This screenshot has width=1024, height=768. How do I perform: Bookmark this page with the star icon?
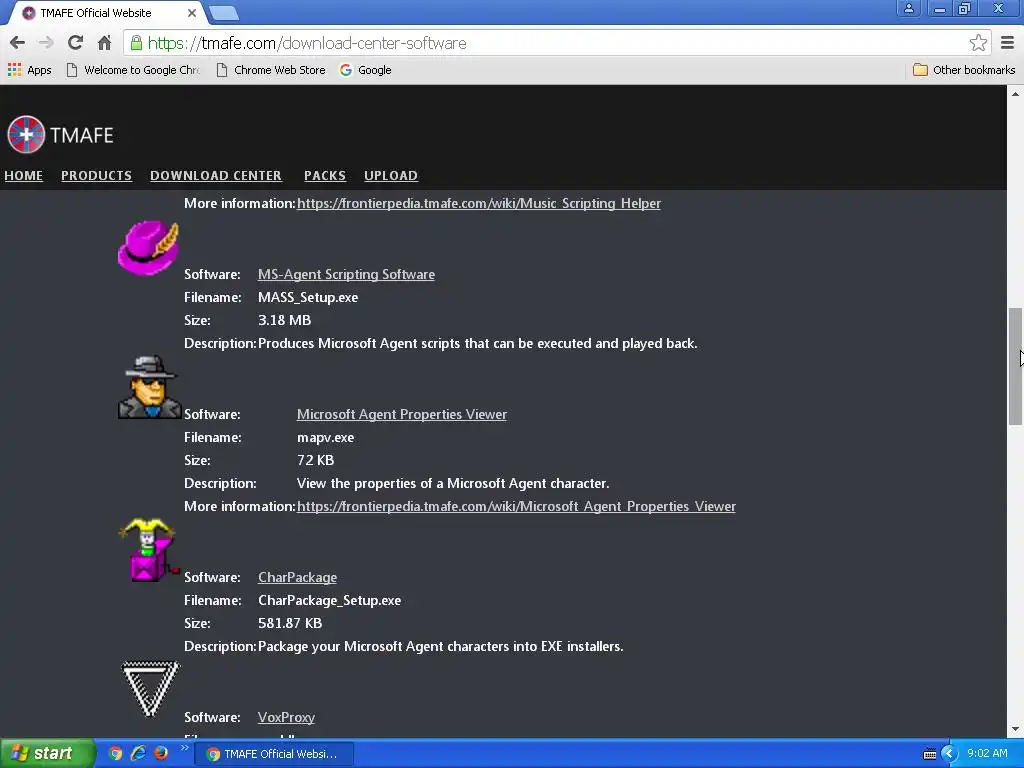point(978,43)
